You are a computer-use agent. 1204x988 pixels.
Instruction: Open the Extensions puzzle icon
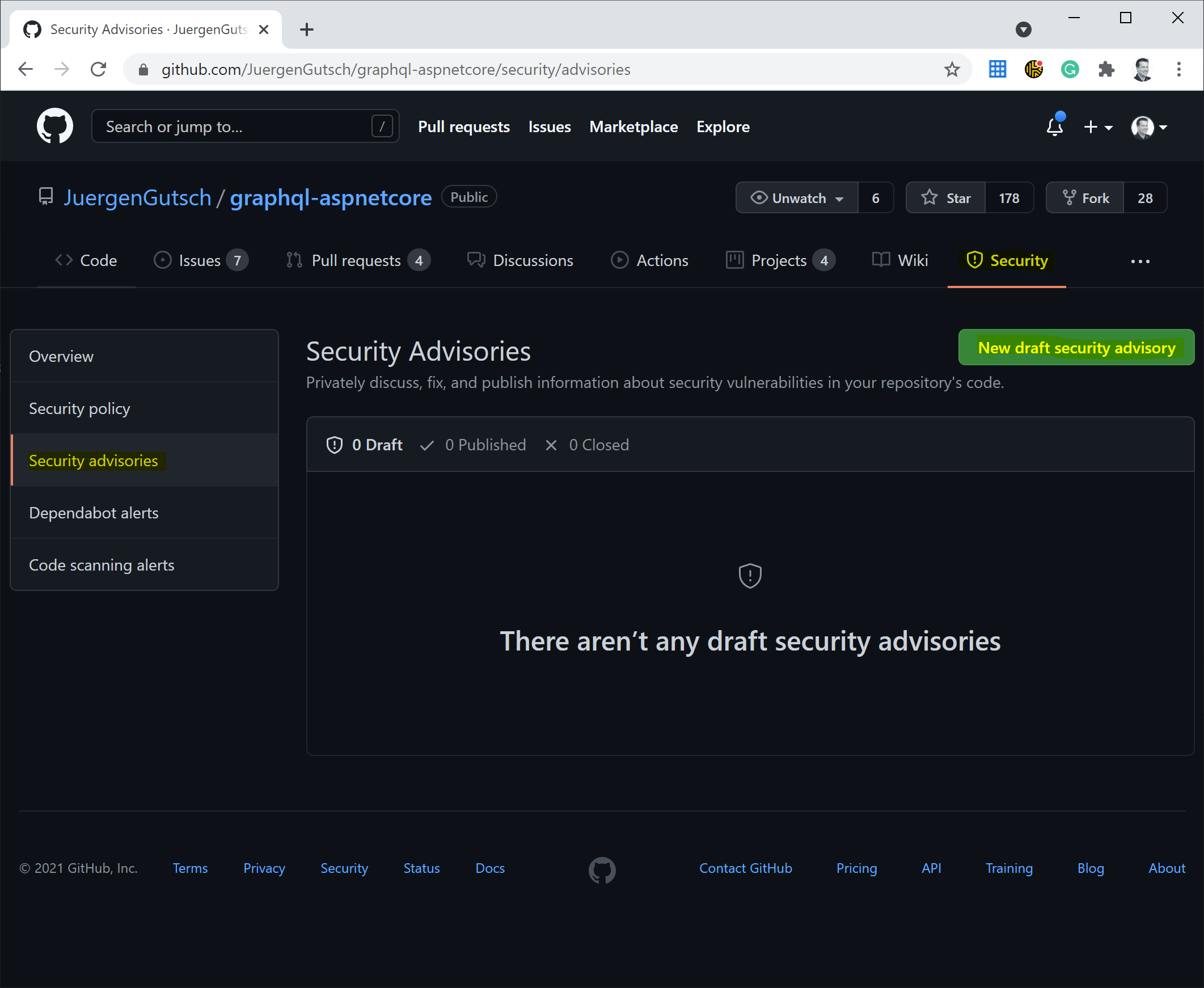click(1106, 69)
